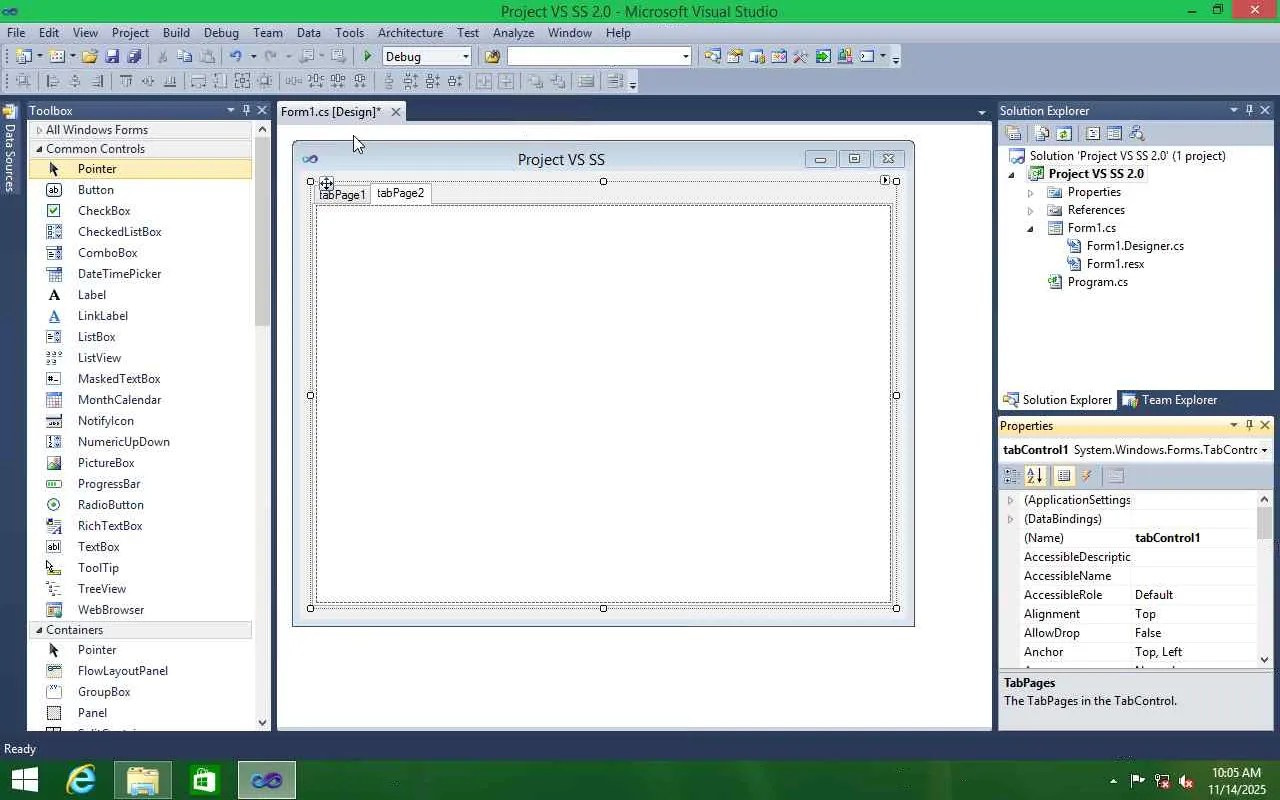Click the View Designer icon in Solution Explorer
Screen dimensions: 1280x800
click(1114, 133)
